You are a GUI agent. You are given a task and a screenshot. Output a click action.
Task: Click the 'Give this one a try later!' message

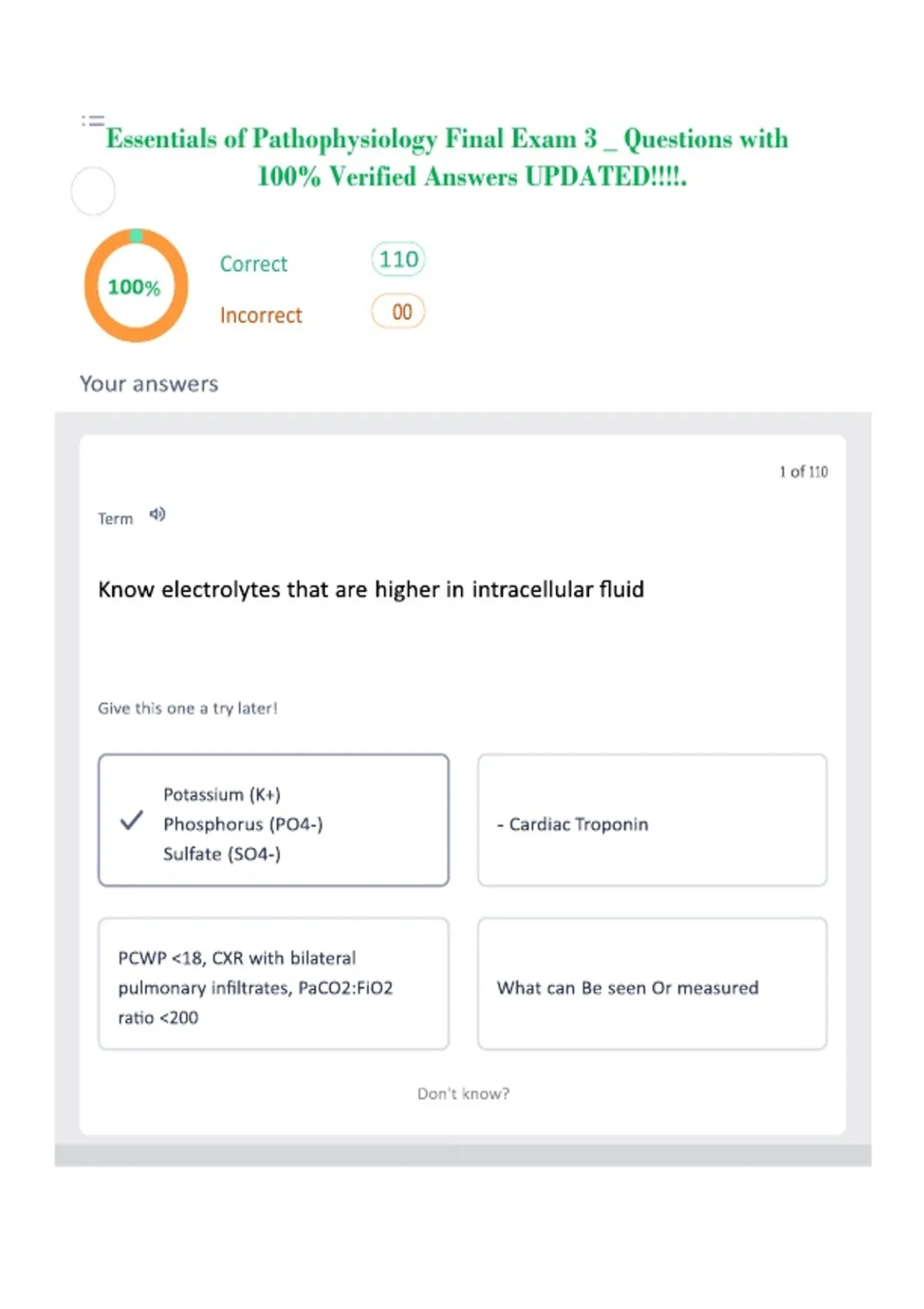point(188,708)
